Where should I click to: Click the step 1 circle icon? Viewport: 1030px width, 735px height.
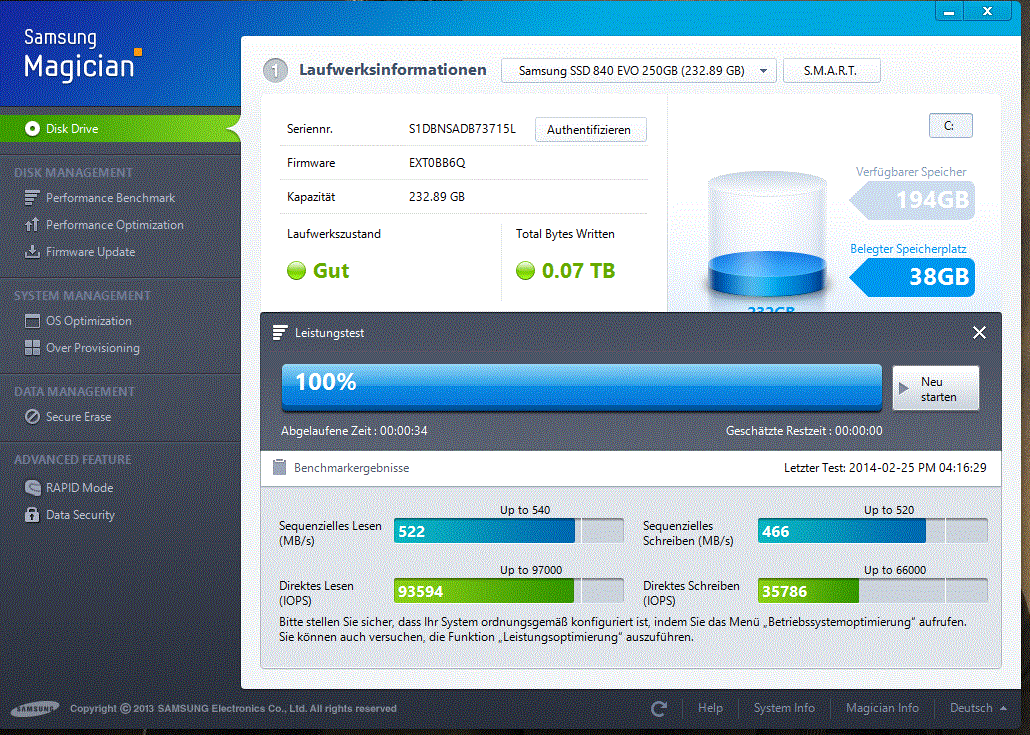[275, 70]
